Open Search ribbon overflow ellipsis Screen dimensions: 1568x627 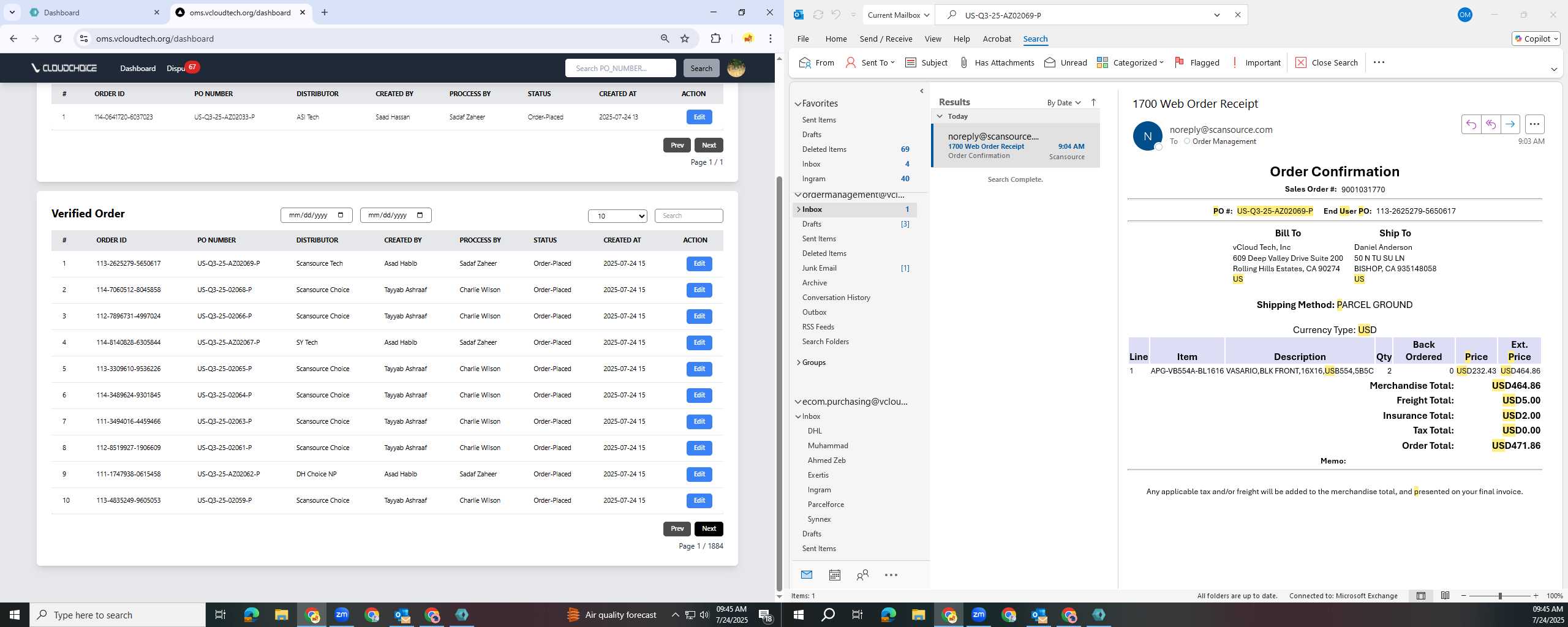[1379, 62]
